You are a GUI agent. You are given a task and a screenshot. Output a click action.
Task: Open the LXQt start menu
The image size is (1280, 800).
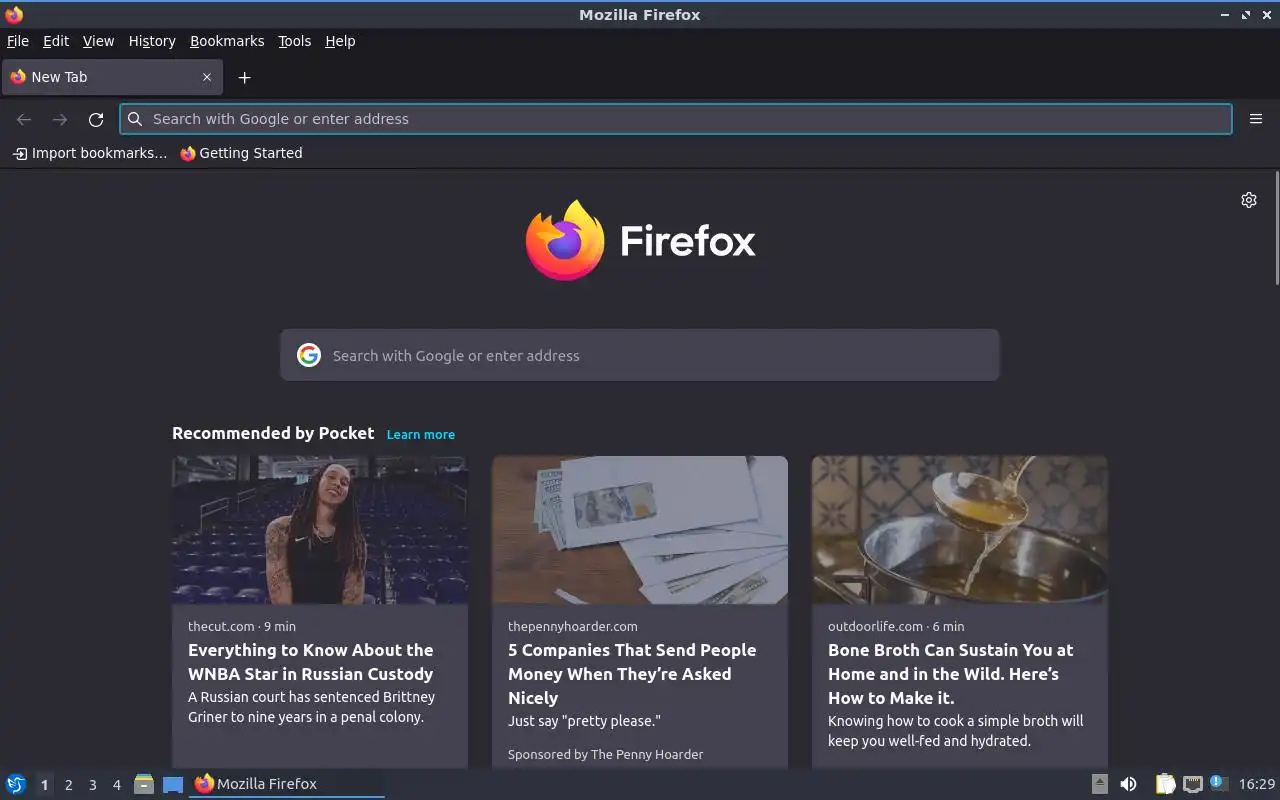[16, 784]
